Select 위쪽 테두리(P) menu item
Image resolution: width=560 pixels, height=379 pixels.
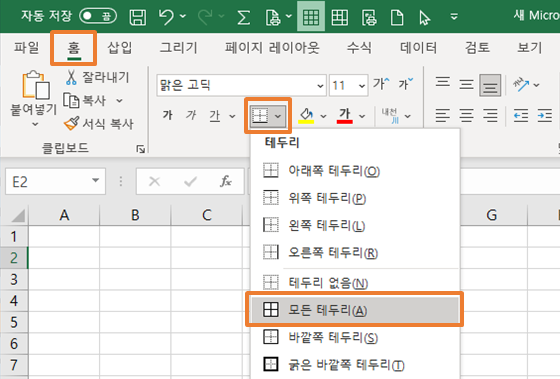355,198
